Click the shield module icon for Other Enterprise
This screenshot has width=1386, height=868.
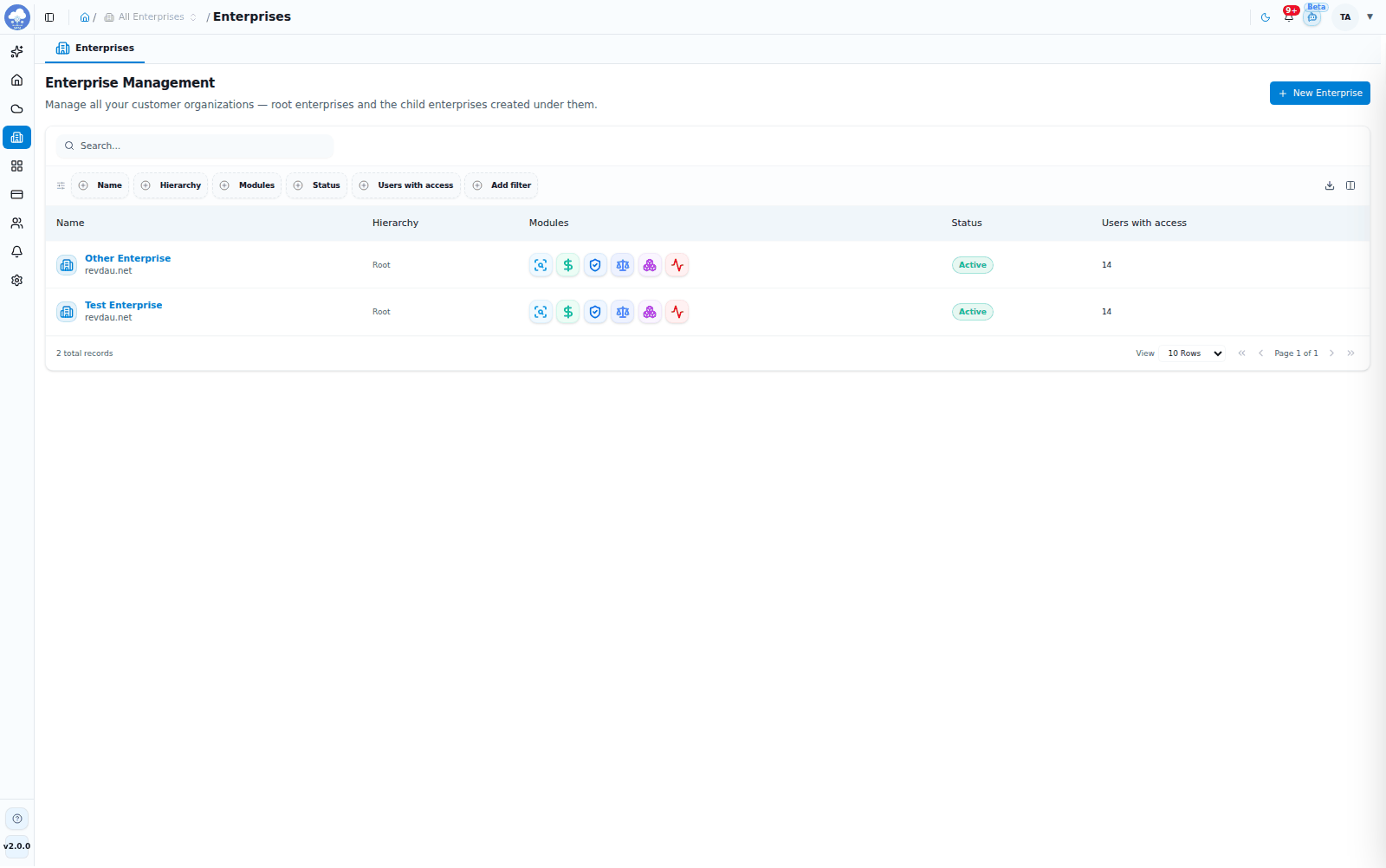595,265
